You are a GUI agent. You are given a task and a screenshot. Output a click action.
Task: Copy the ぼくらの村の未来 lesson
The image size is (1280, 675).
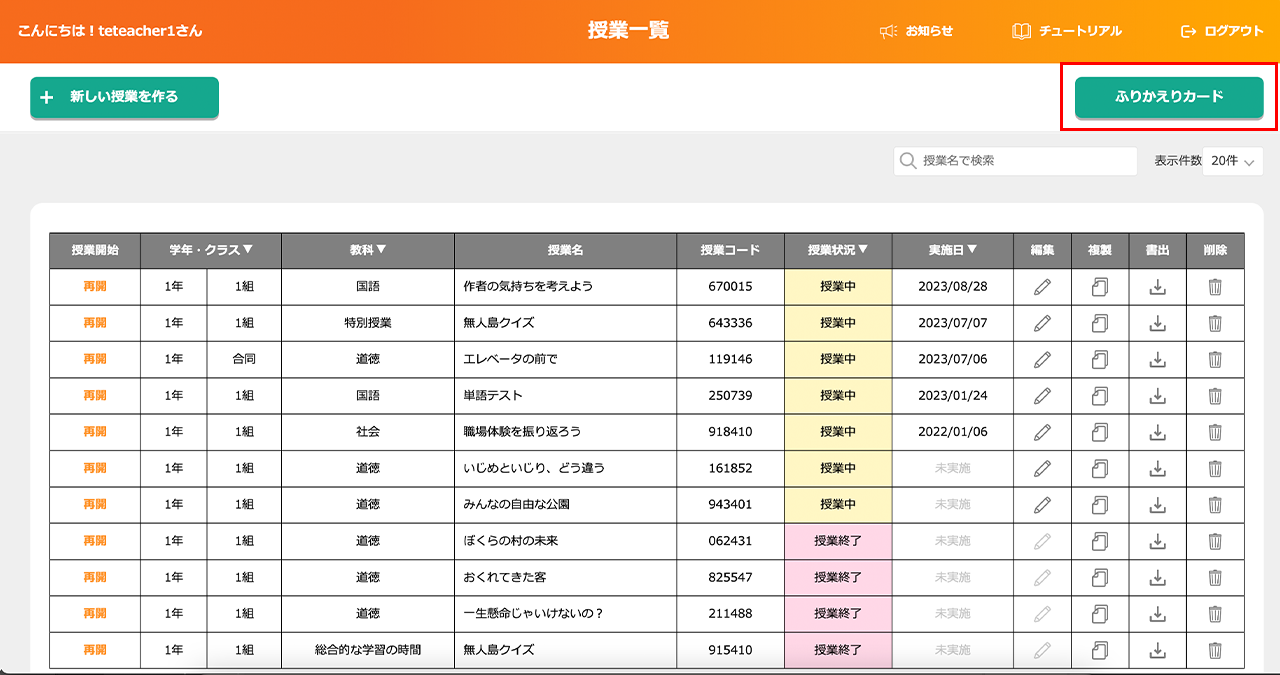tap(1100, 541)
